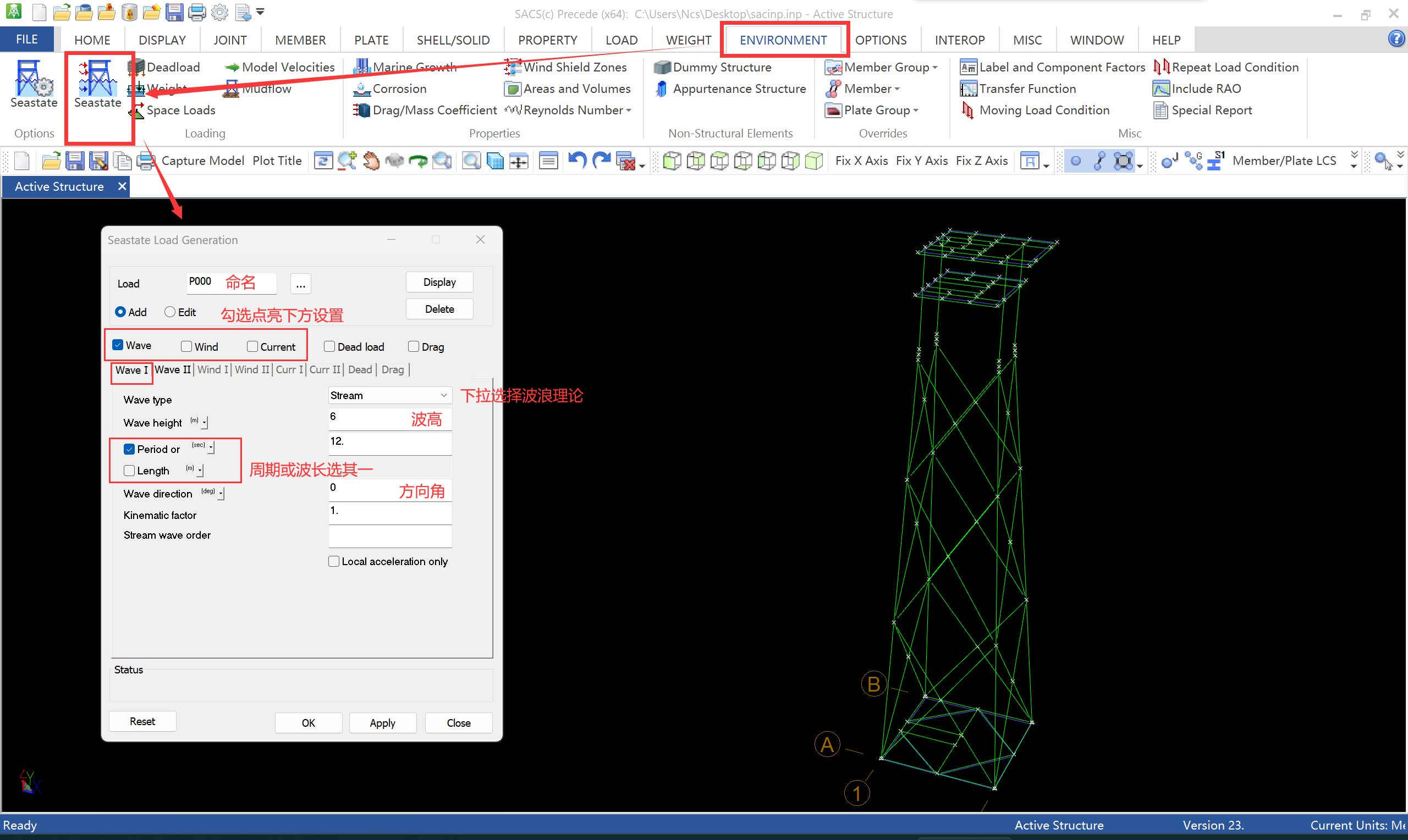The height and width of the screenshot is (840, 1408).
Task: Switch to the OPTIONS ribbon tab
Action: coord(880,40)
